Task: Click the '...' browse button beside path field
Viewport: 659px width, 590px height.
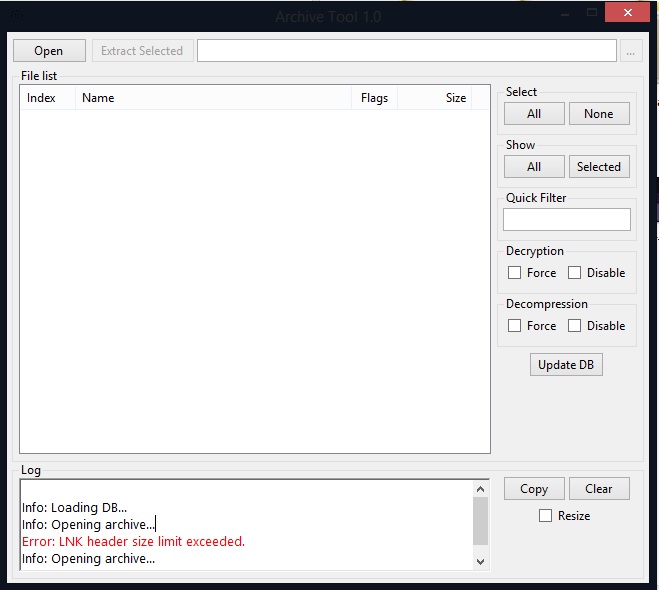Action: click(630, 51)
